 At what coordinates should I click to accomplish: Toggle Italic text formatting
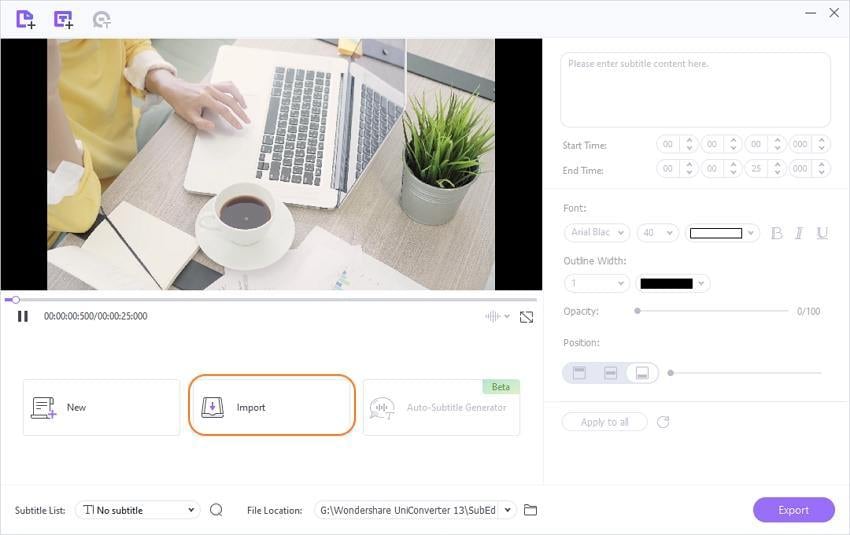point(799,233)
